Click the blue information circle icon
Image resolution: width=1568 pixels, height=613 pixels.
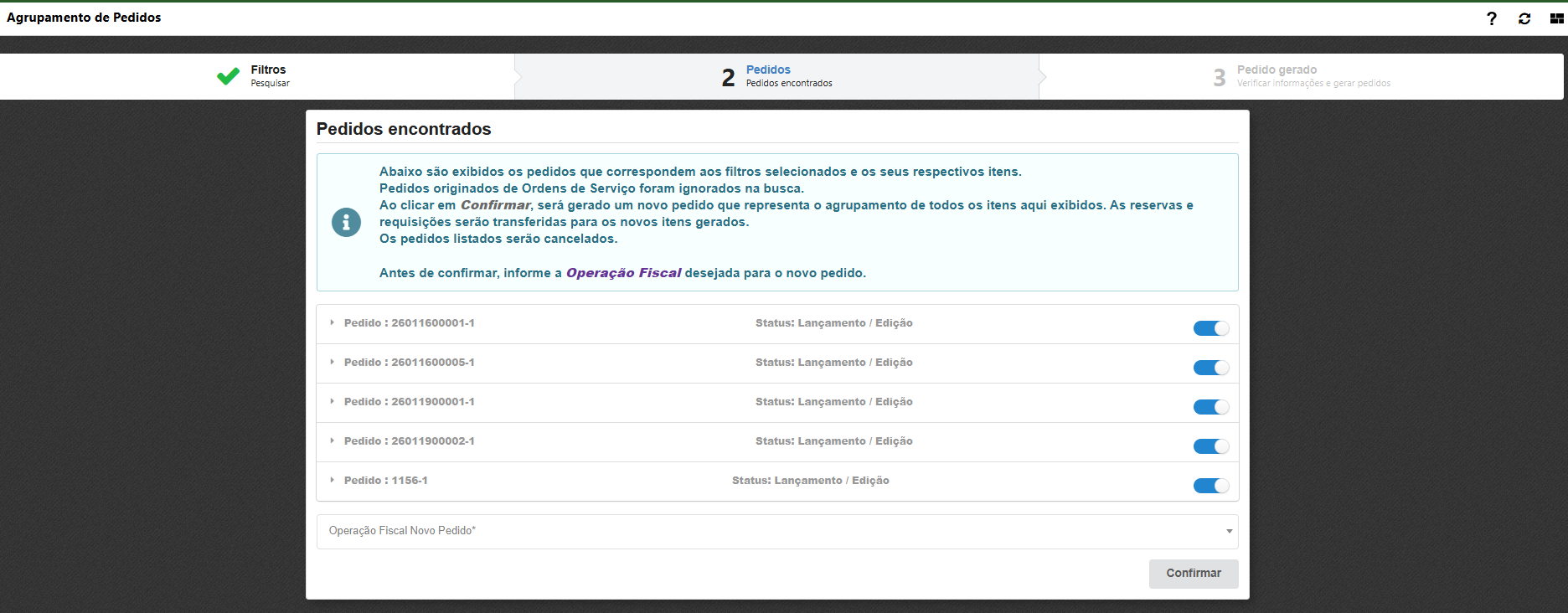(346, 222)
